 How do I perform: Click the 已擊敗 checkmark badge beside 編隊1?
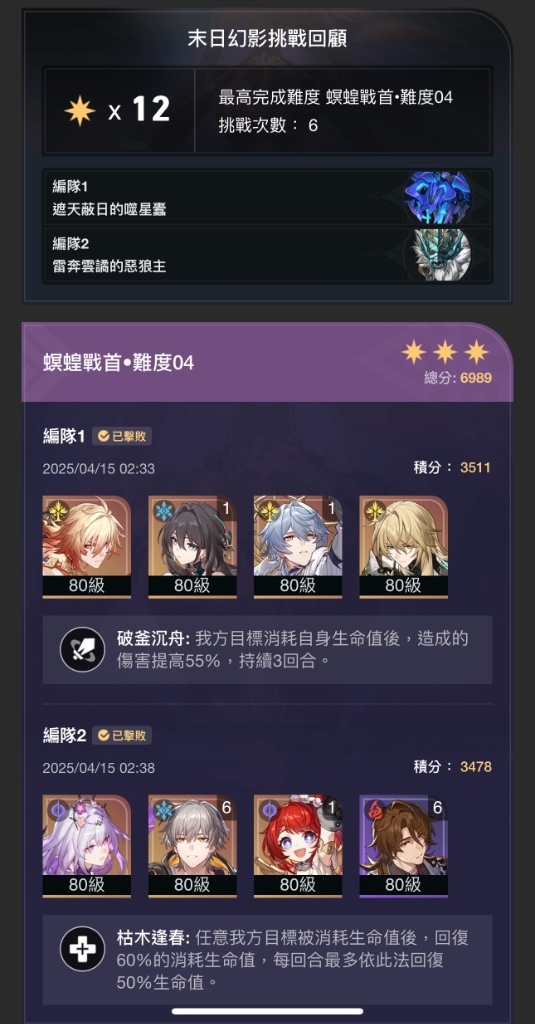(x=122, y=436)
